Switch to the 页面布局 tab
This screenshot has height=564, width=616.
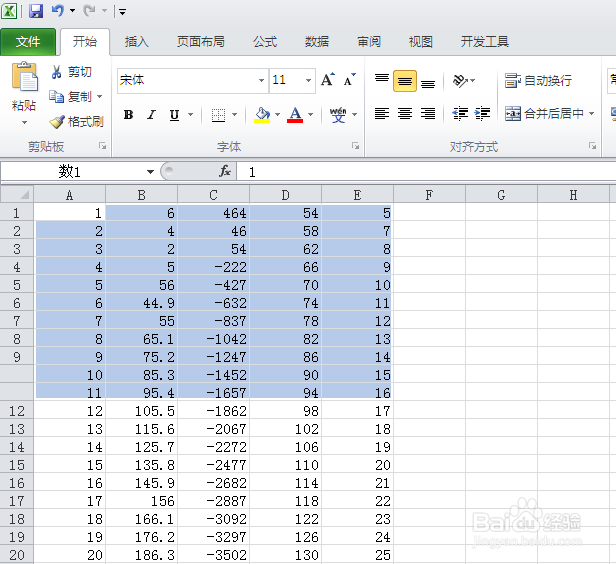click(200, 42)
